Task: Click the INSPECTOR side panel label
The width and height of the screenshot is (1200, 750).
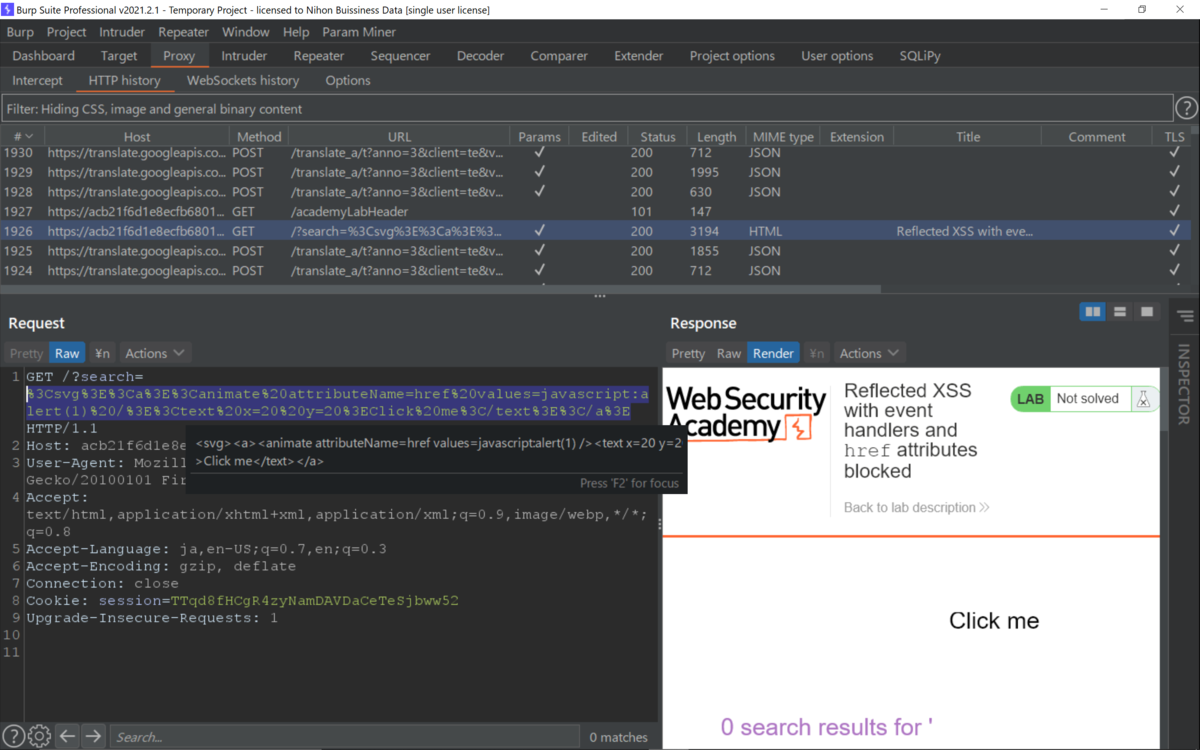Action: pos(1185,385)
